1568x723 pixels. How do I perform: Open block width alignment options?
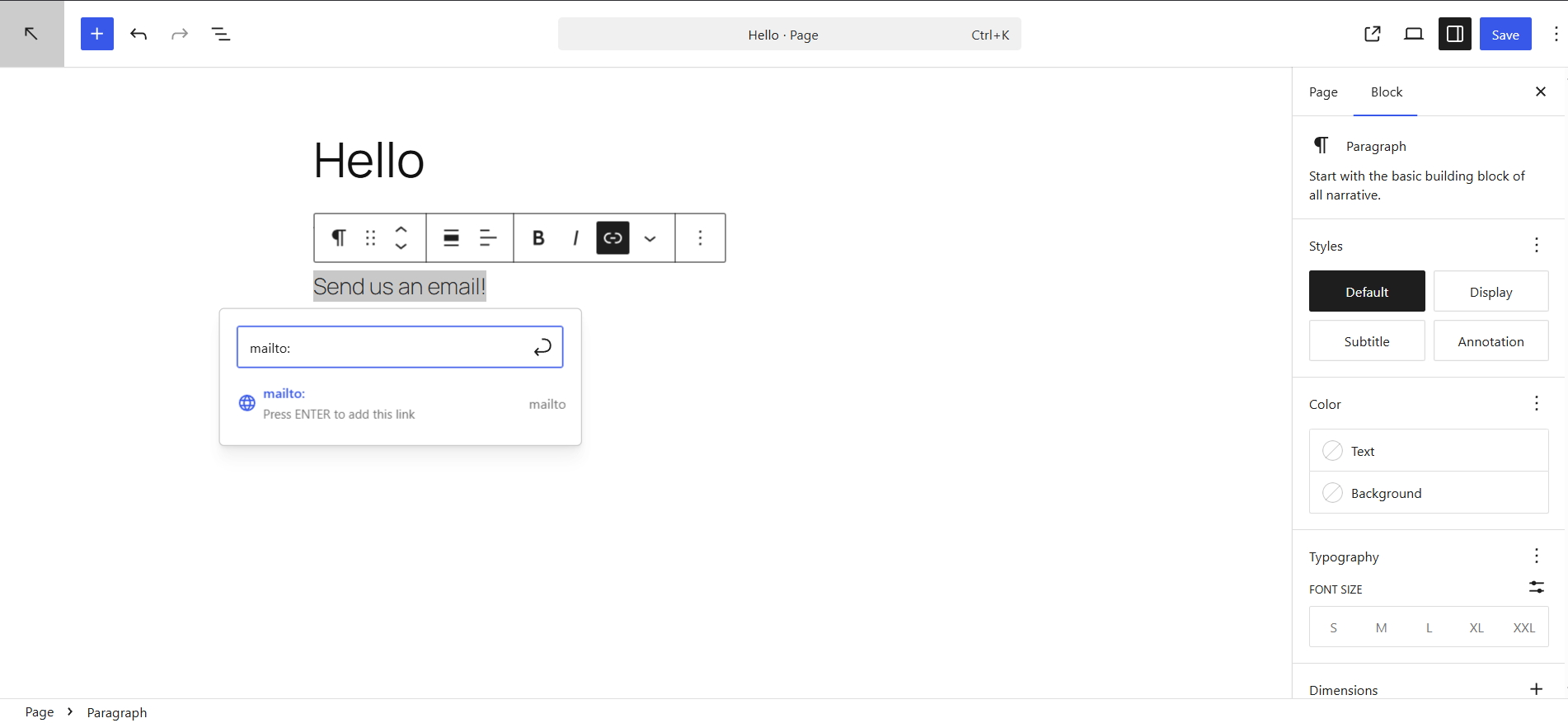coord(451,238)
